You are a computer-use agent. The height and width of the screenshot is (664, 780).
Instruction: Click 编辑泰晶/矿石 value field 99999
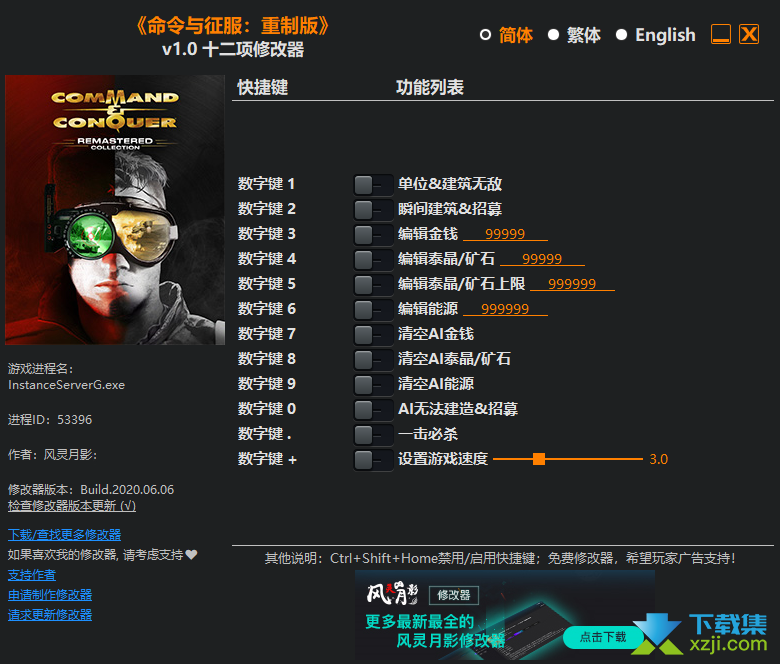coord(542,259)
